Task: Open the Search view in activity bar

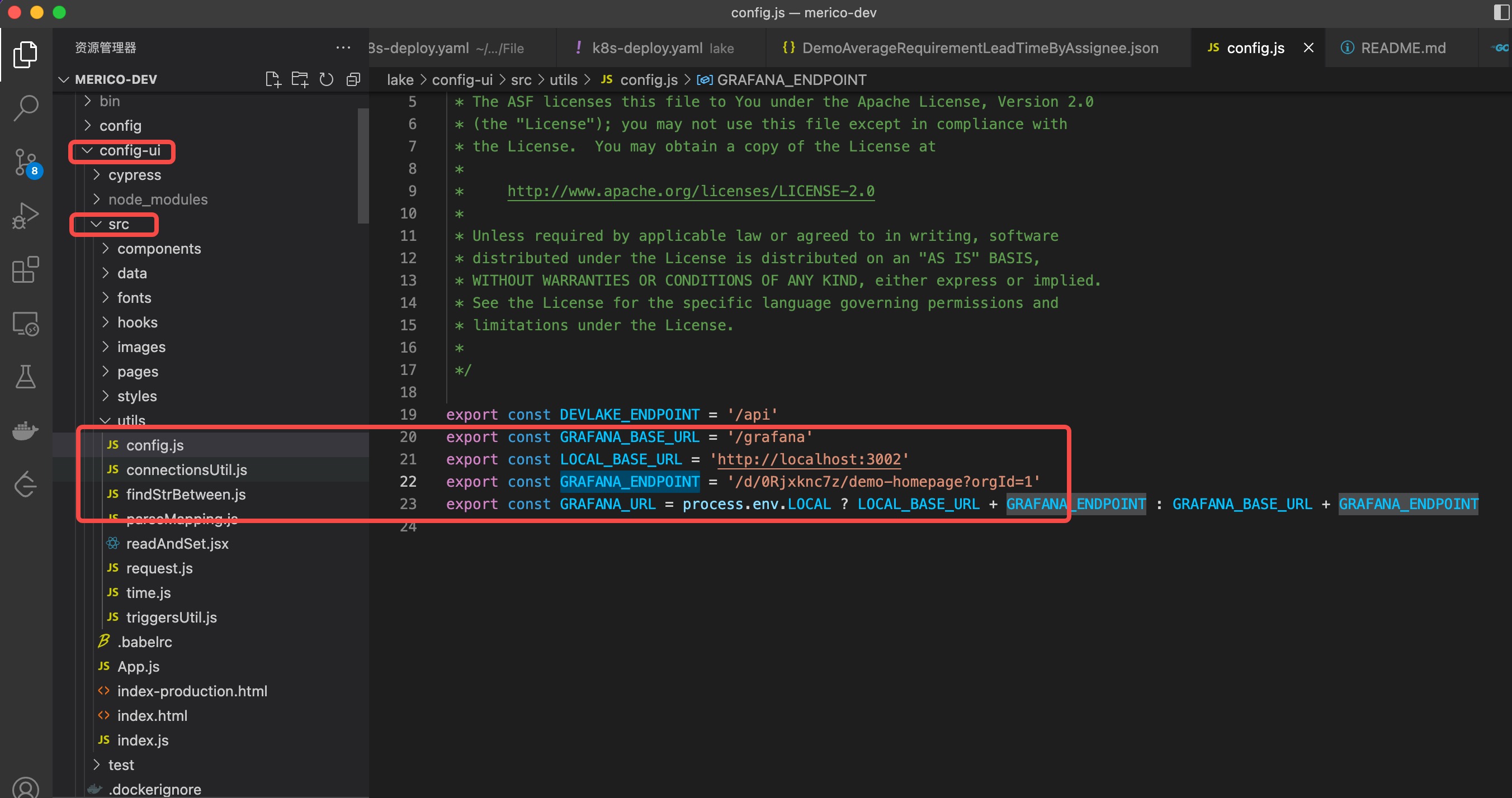Action: [26, 108]
